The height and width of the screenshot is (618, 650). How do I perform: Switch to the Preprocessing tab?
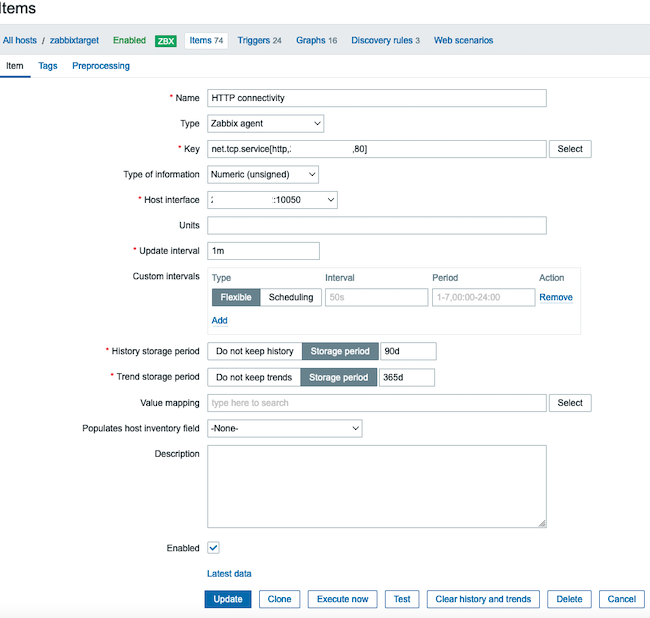101,66
